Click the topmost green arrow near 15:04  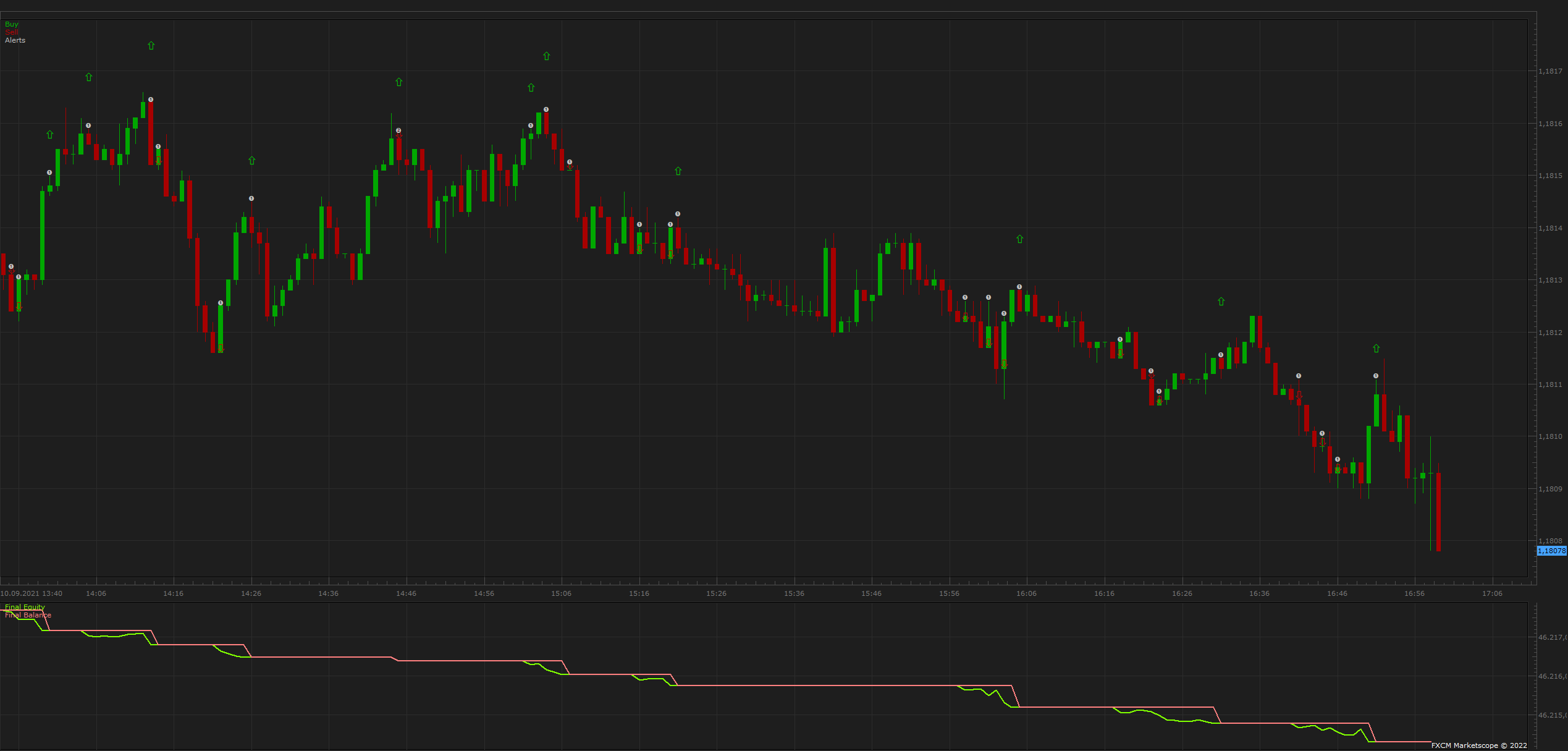pos(547,56)
